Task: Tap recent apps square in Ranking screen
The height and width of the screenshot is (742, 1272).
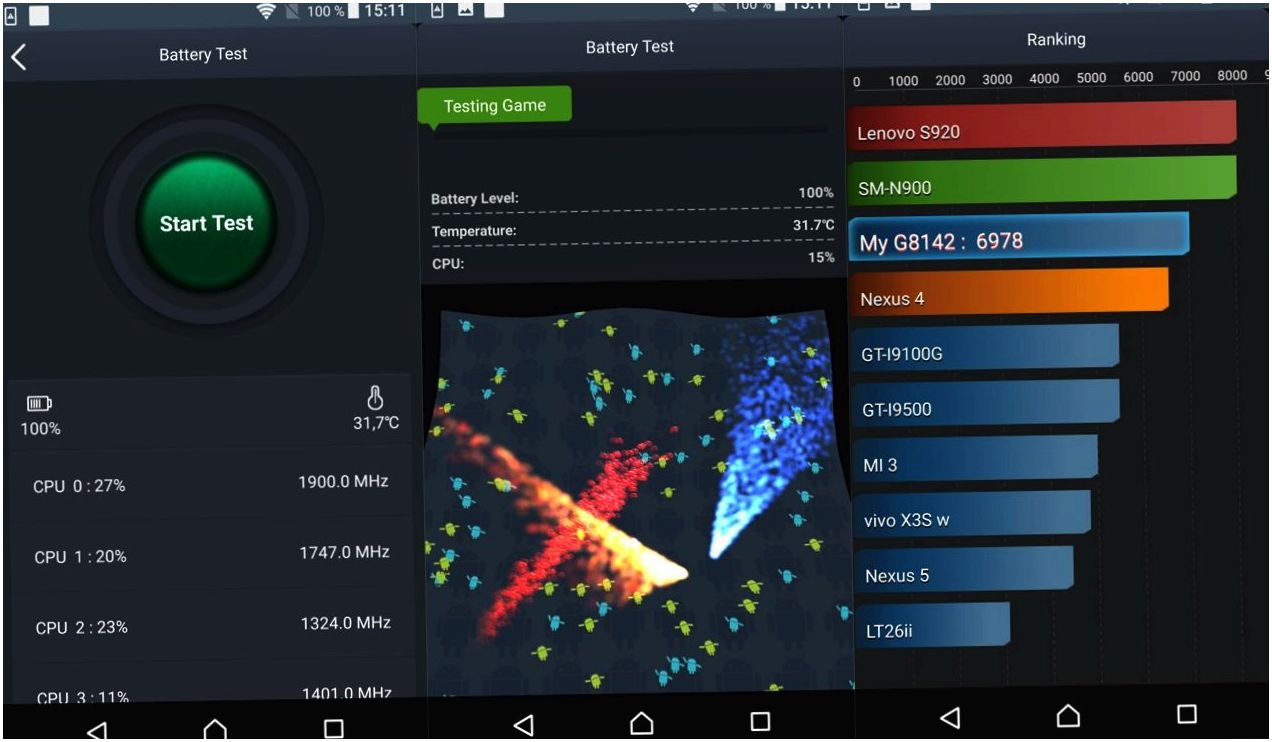Action: (1187, 714)
